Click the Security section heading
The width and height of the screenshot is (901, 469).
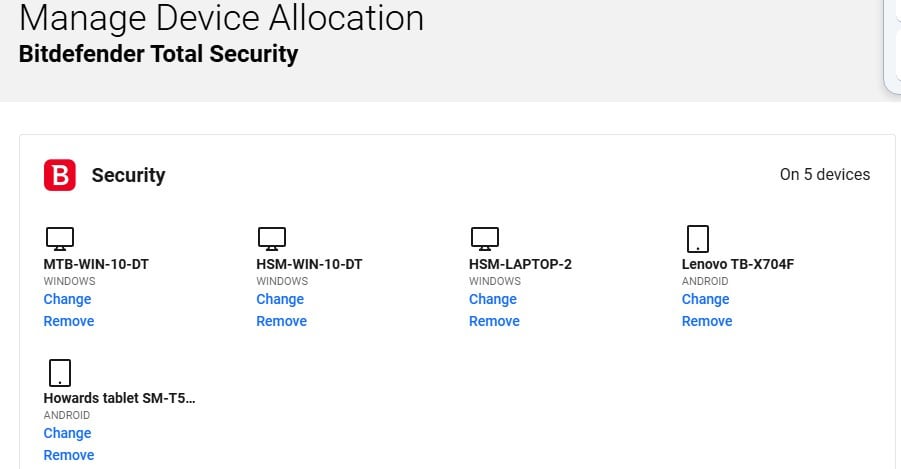click(x=128, y=175)
